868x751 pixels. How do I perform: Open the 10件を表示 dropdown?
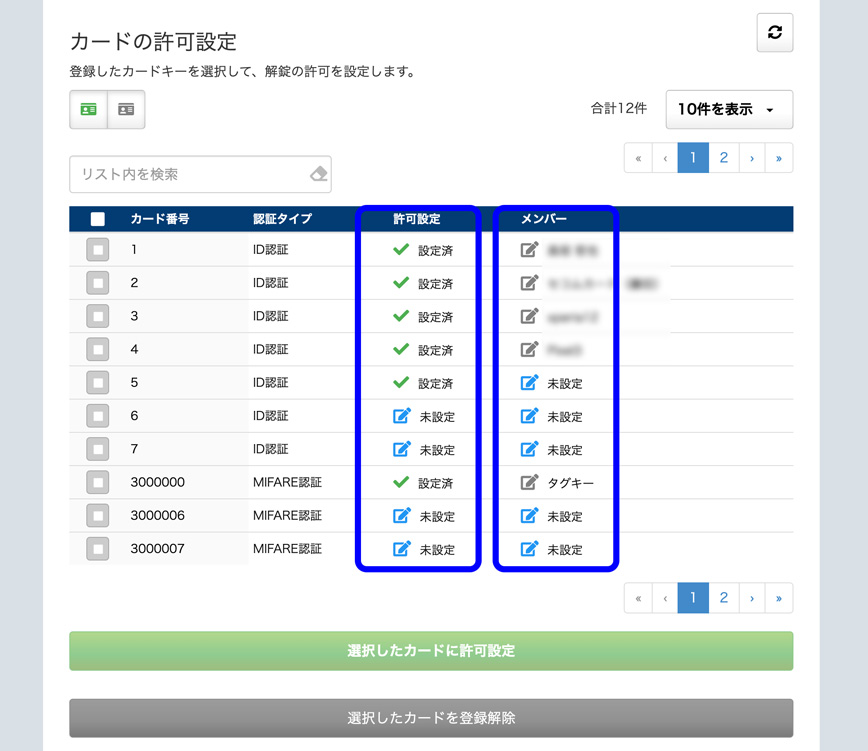pos(729,110)
